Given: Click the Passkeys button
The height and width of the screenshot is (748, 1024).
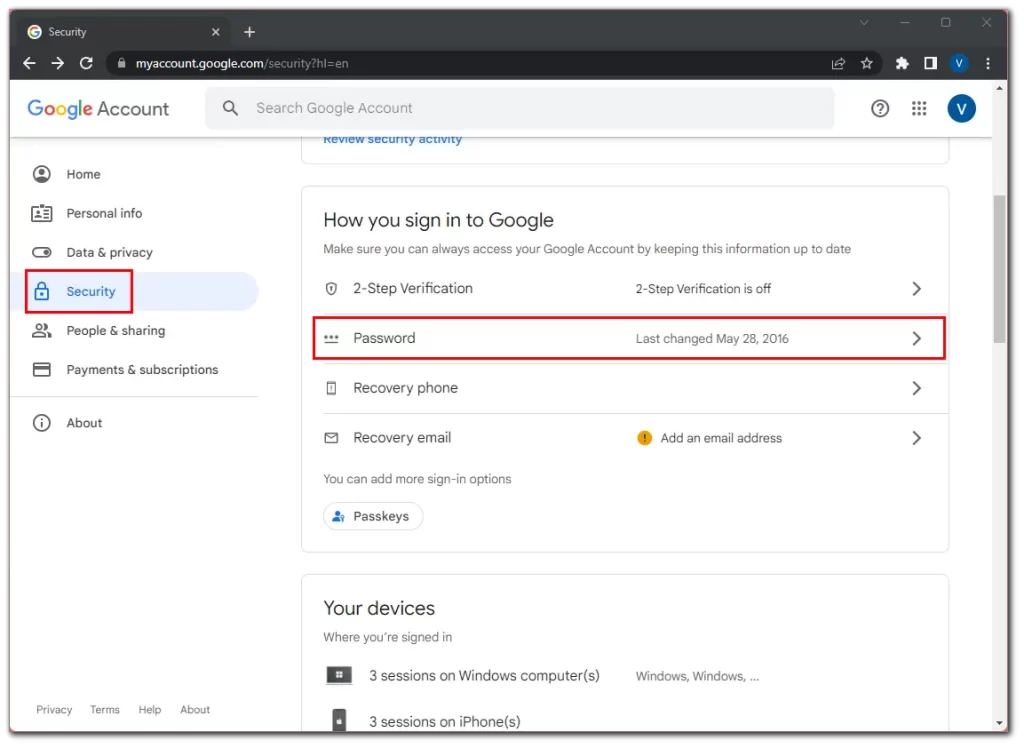Looking at the screenshot, I should coord(373,517).
